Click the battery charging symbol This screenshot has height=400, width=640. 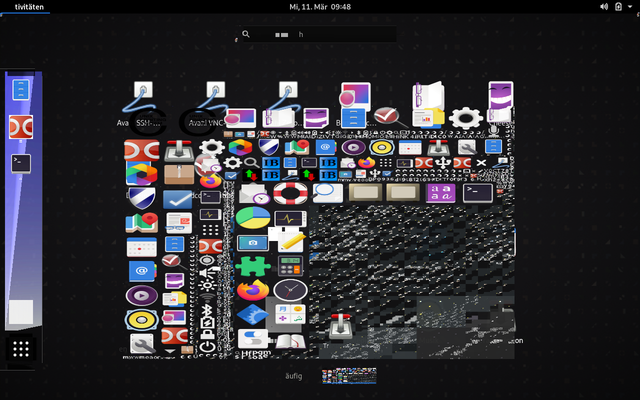pos(207,322)
